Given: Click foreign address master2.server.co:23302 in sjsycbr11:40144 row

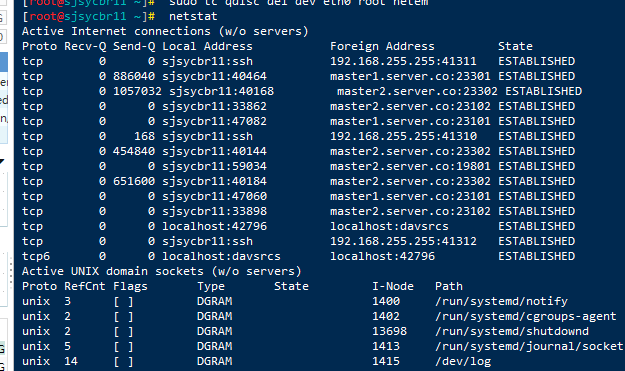Looking at the screenshot, I should (410, 151).
